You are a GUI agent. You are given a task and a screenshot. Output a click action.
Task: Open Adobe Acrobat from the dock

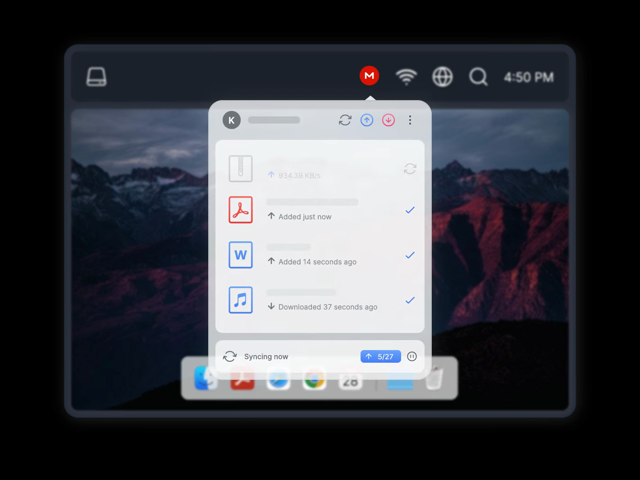pyautogui.click(x=242, y=380)
